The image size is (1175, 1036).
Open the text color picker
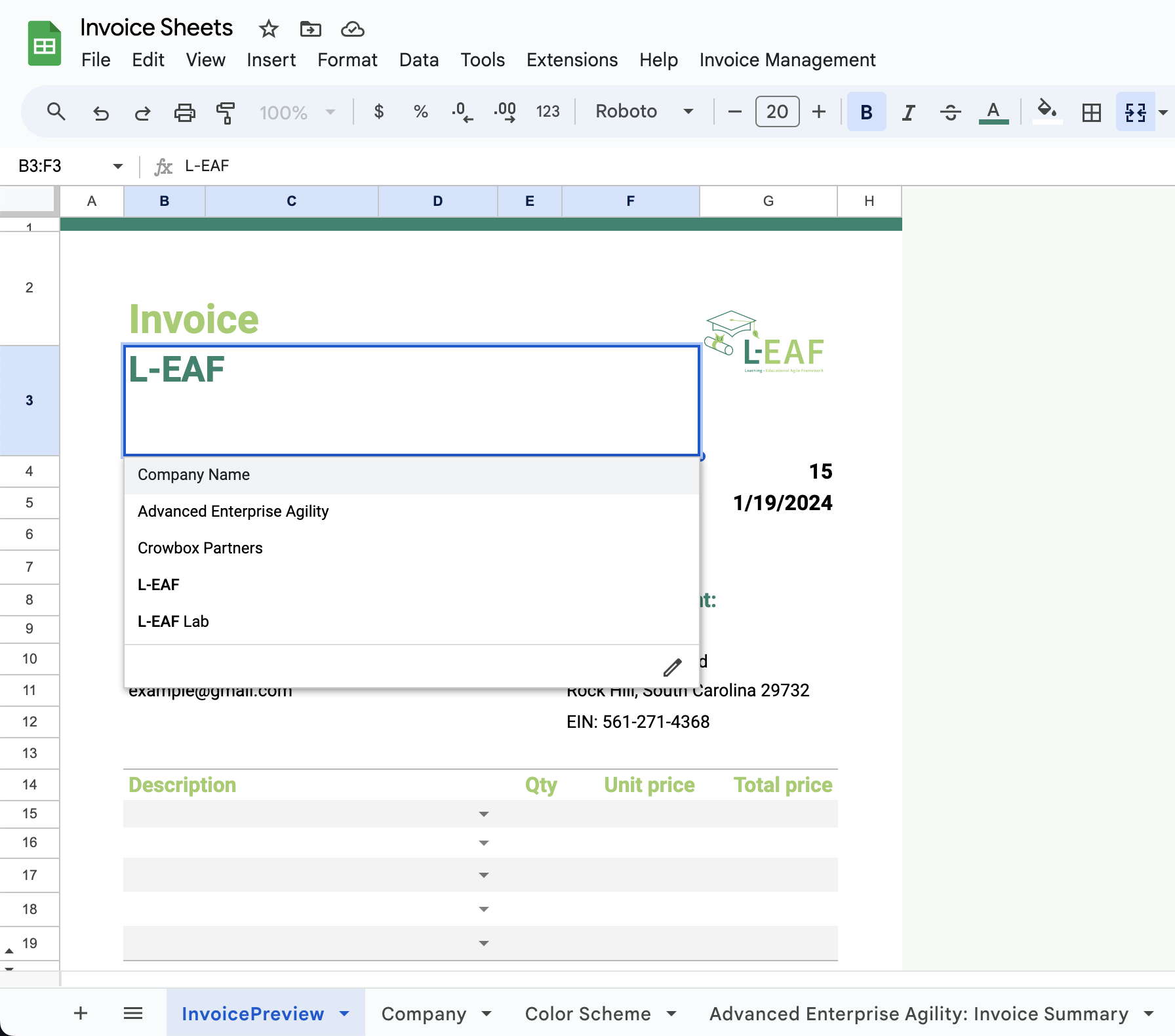[993, 113]
